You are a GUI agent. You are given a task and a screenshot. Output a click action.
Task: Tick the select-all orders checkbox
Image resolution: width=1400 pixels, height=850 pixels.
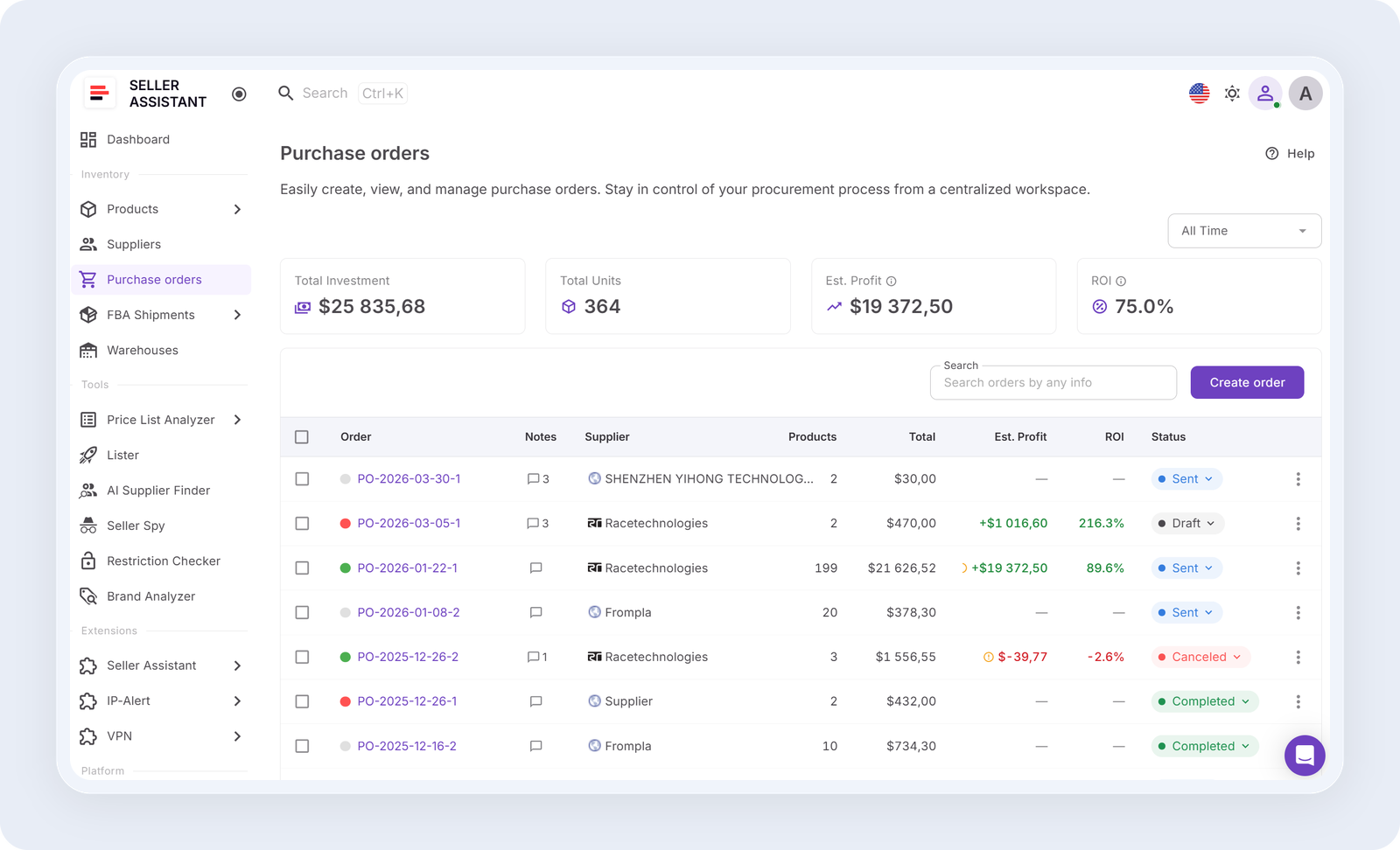(x=302, y=437)
